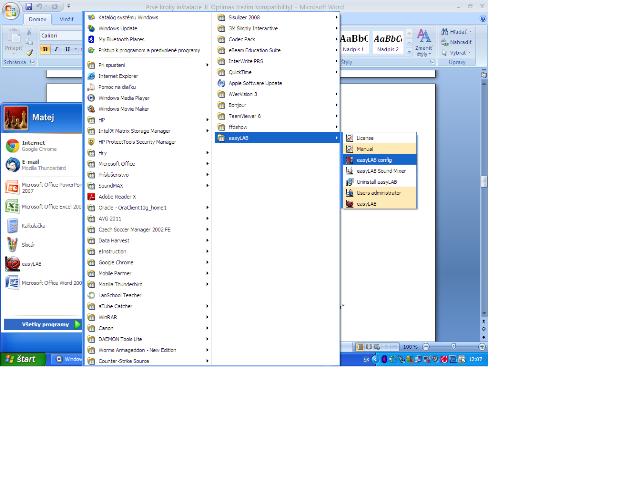Click the red easyLAB icon in recent programs

pos(12,264)
